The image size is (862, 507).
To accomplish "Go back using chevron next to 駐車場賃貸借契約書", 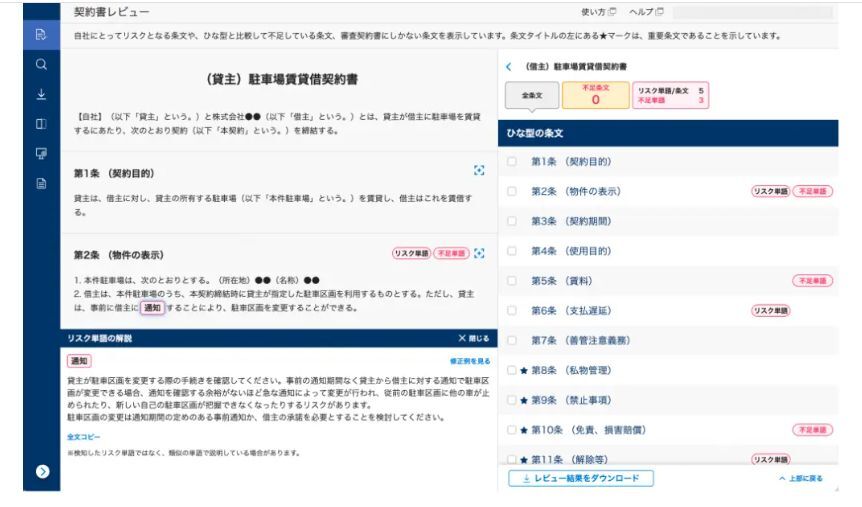I will click(509, 67).
